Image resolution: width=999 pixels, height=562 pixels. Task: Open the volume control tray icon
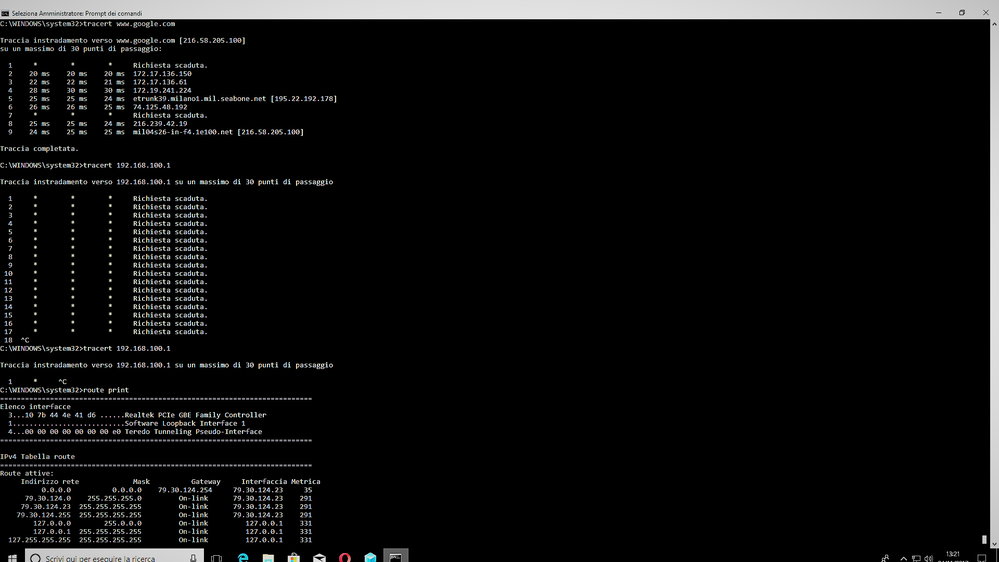(x=929, y=558)
